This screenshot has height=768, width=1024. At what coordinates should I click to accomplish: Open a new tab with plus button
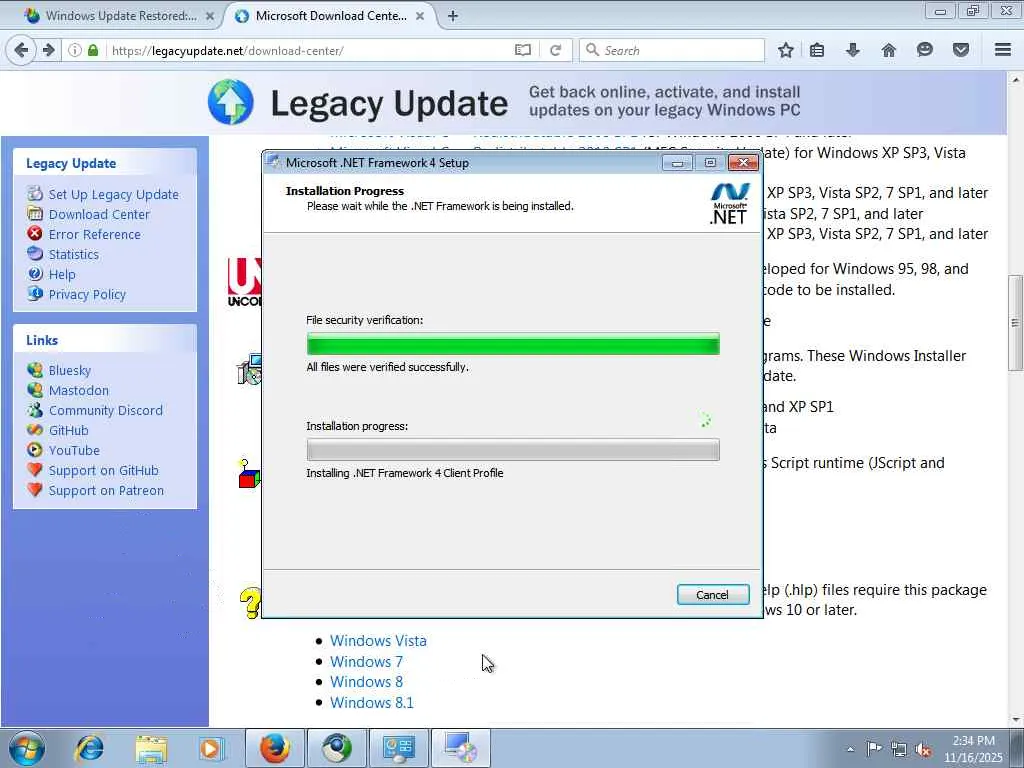coord(453,16)
